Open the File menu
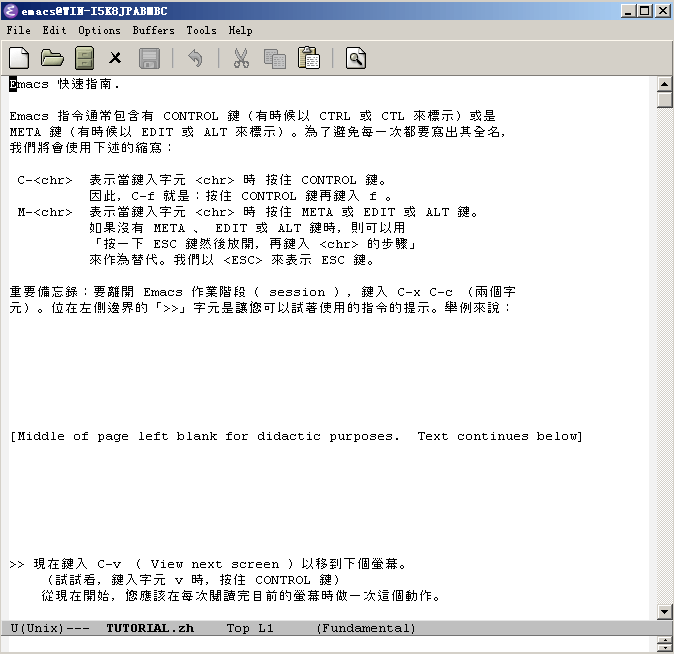The height and width of the screenshot is (654, 674). tap(18, 31)
